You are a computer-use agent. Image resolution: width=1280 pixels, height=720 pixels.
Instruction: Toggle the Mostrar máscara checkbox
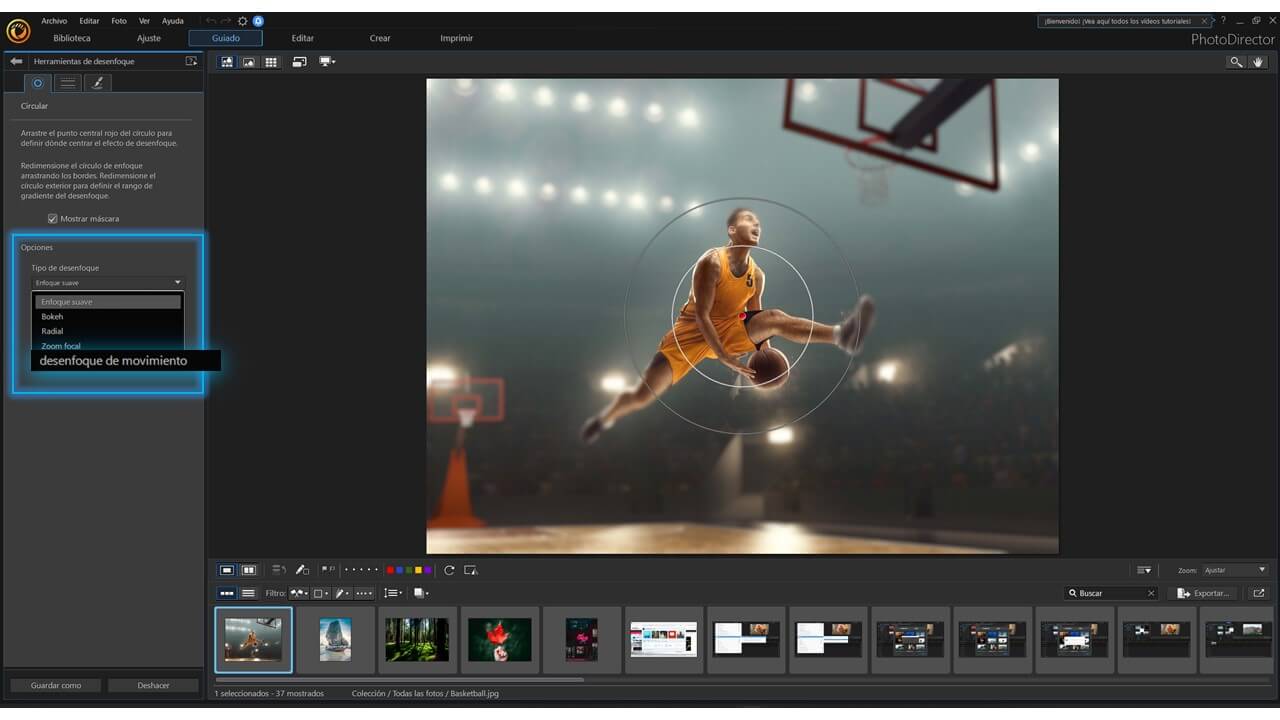coord(53,219)
